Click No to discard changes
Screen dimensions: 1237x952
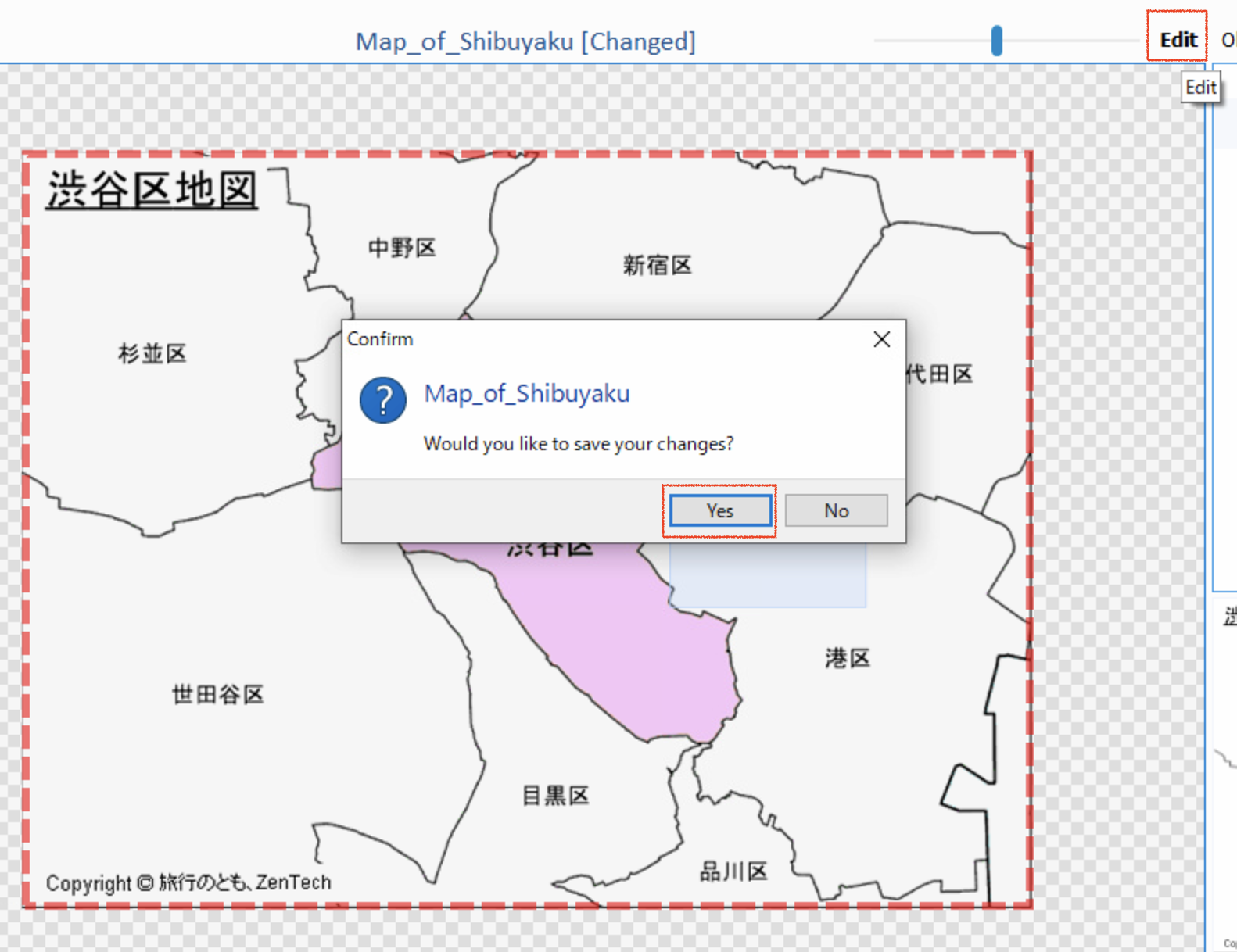(836, 510)
